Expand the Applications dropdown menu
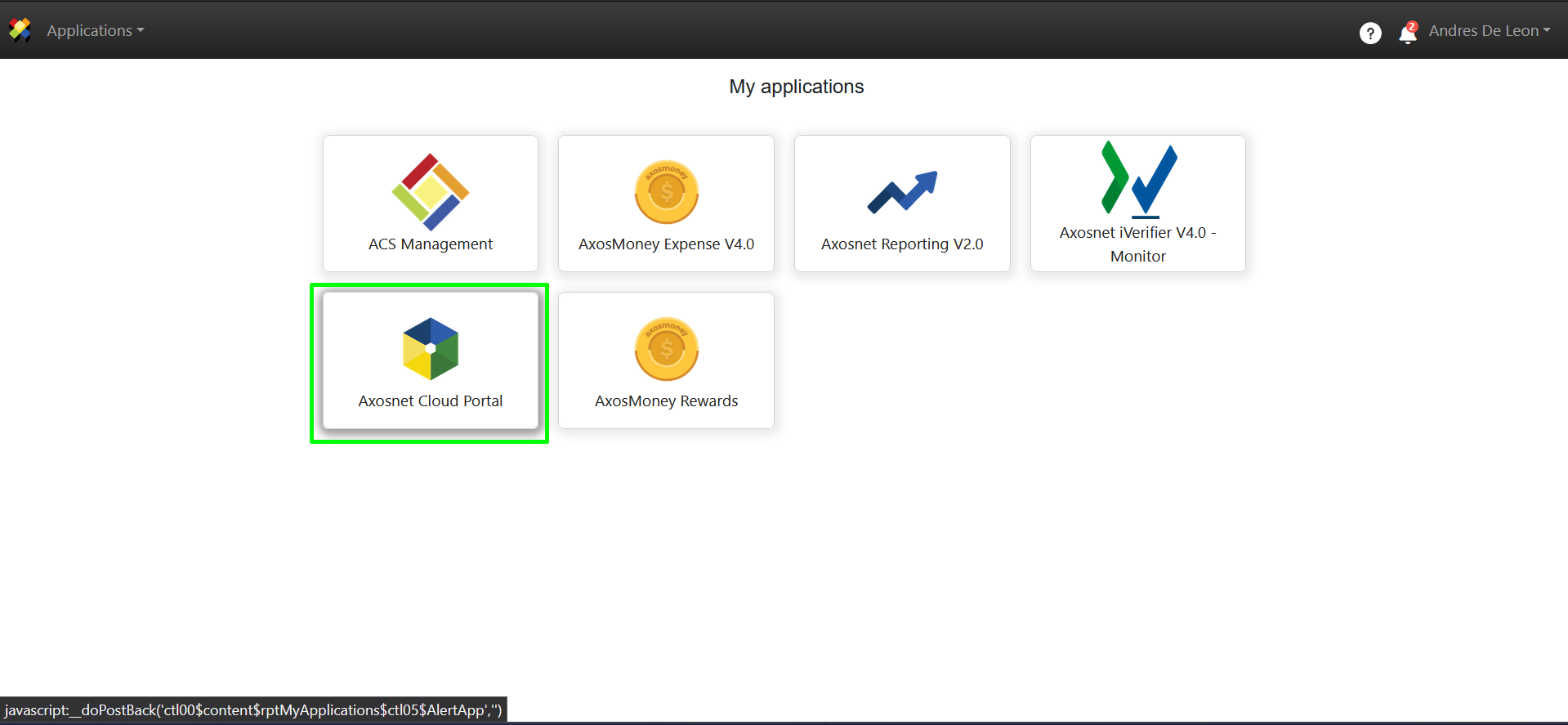Image resolution: width=1568 pixels, height=725 pixels. coord(95,30)
